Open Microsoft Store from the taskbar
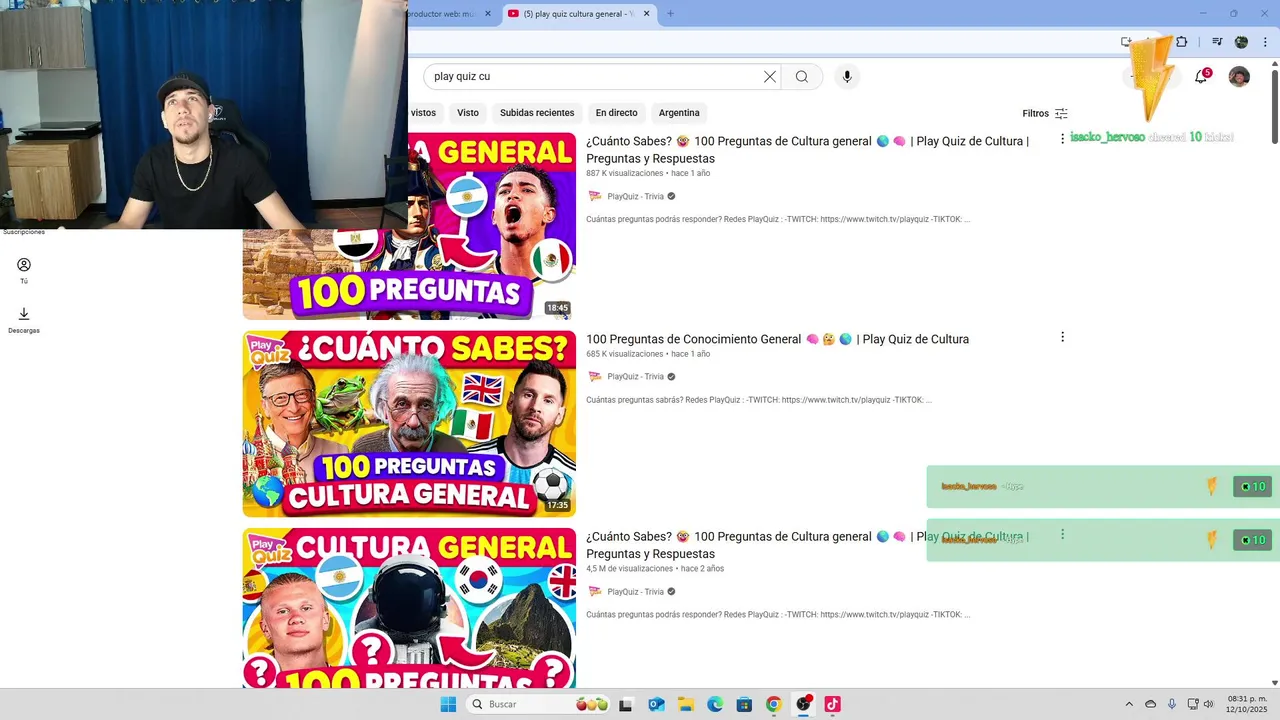Screen dimensions: 1280x720 pyautogui.click(x=744, y=704)
